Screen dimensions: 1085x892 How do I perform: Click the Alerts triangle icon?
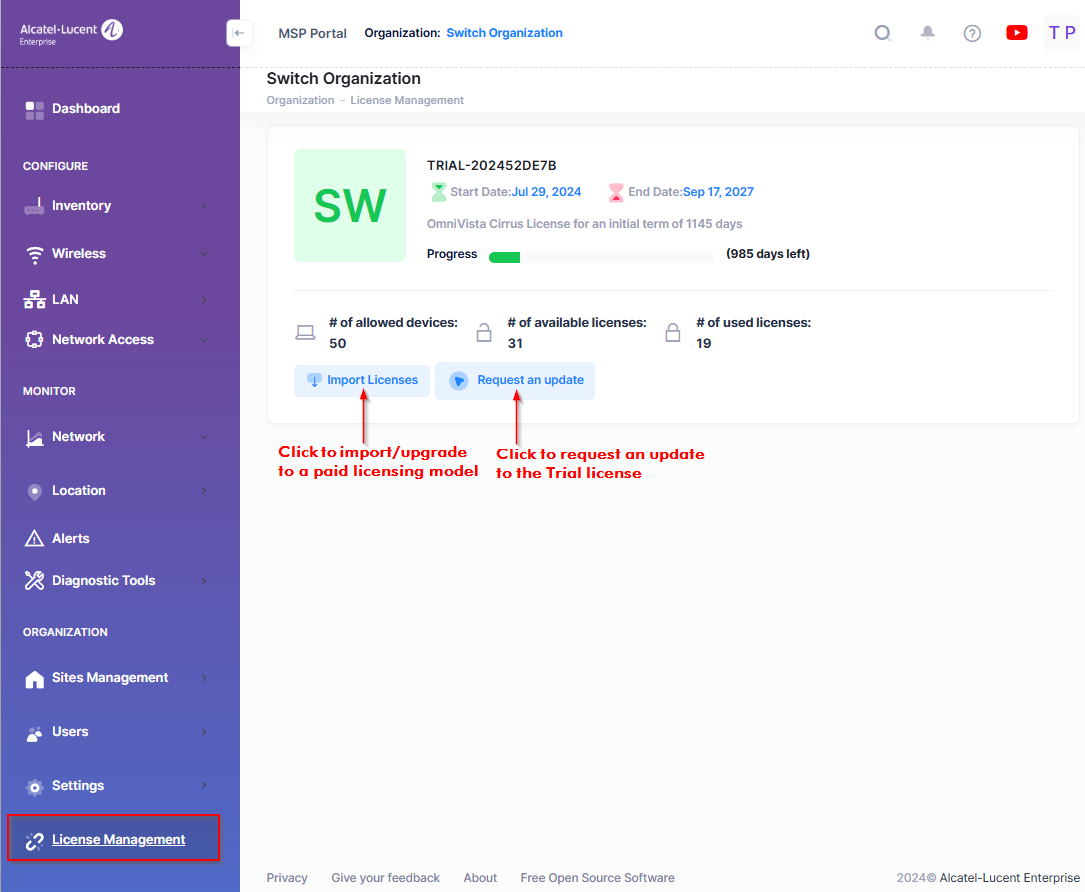[x=34, y=539]
